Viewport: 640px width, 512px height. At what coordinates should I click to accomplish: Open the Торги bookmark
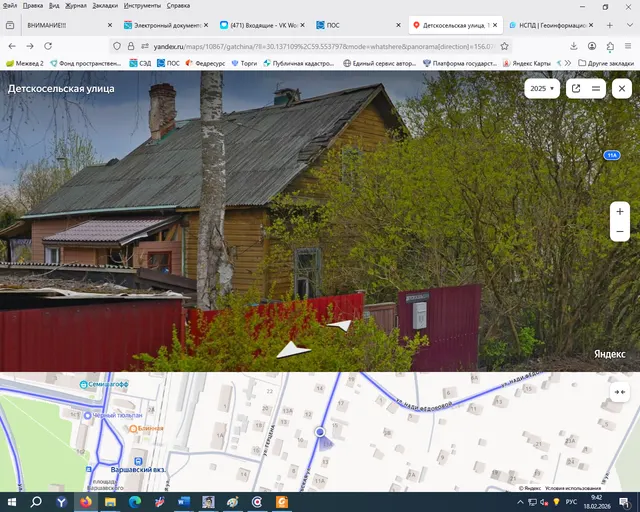[244, 63]
